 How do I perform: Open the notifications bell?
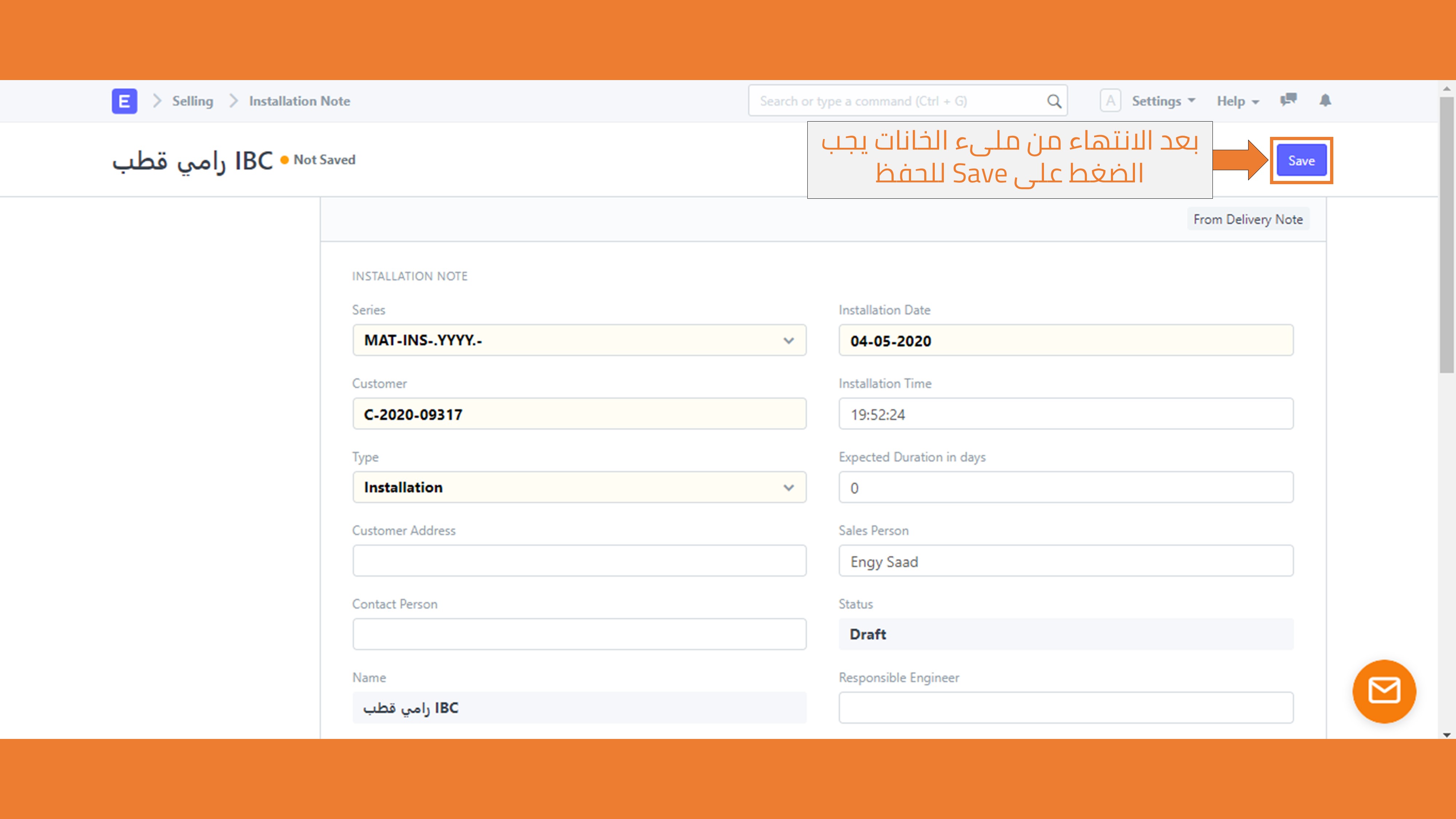(1325, 100)
